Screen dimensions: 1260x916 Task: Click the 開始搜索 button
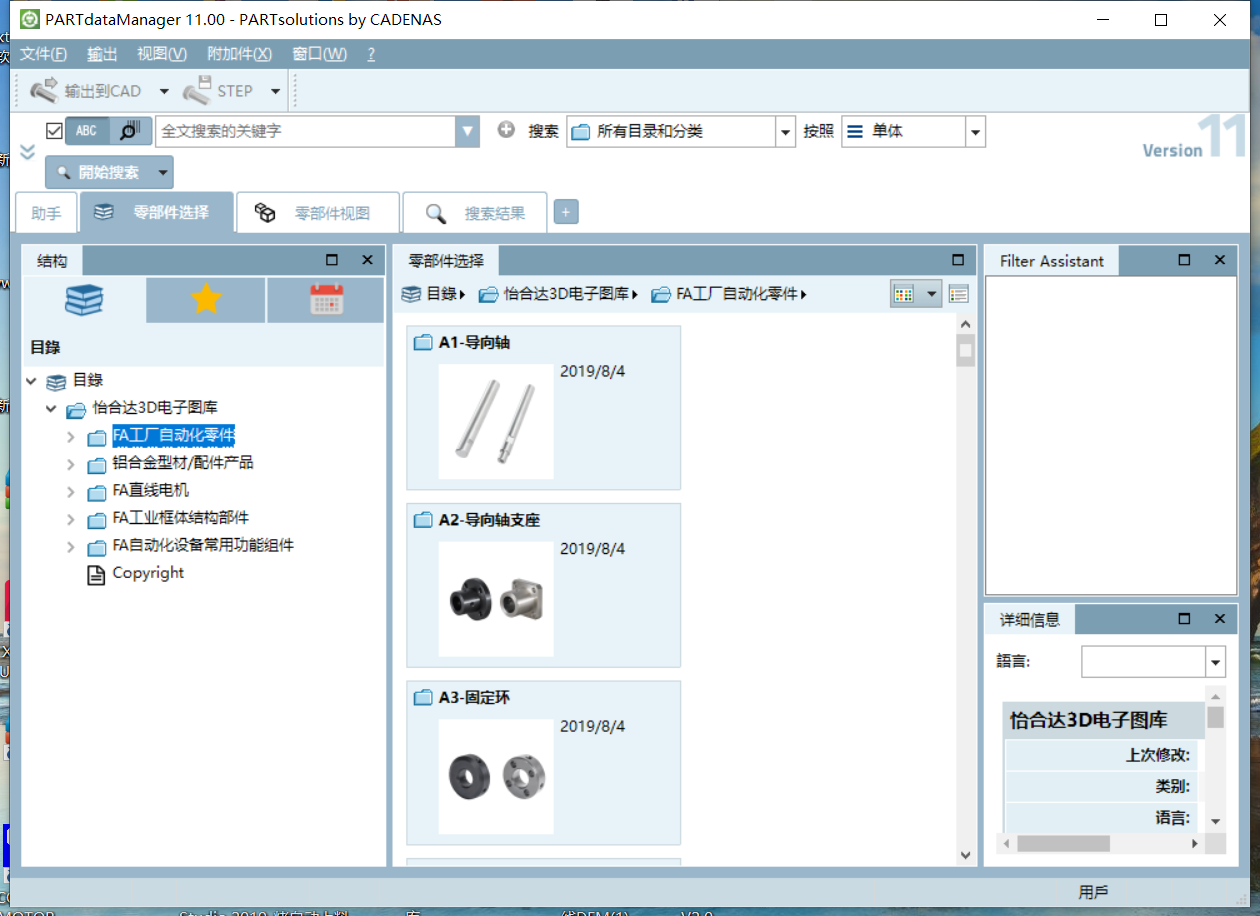point(98,172)
